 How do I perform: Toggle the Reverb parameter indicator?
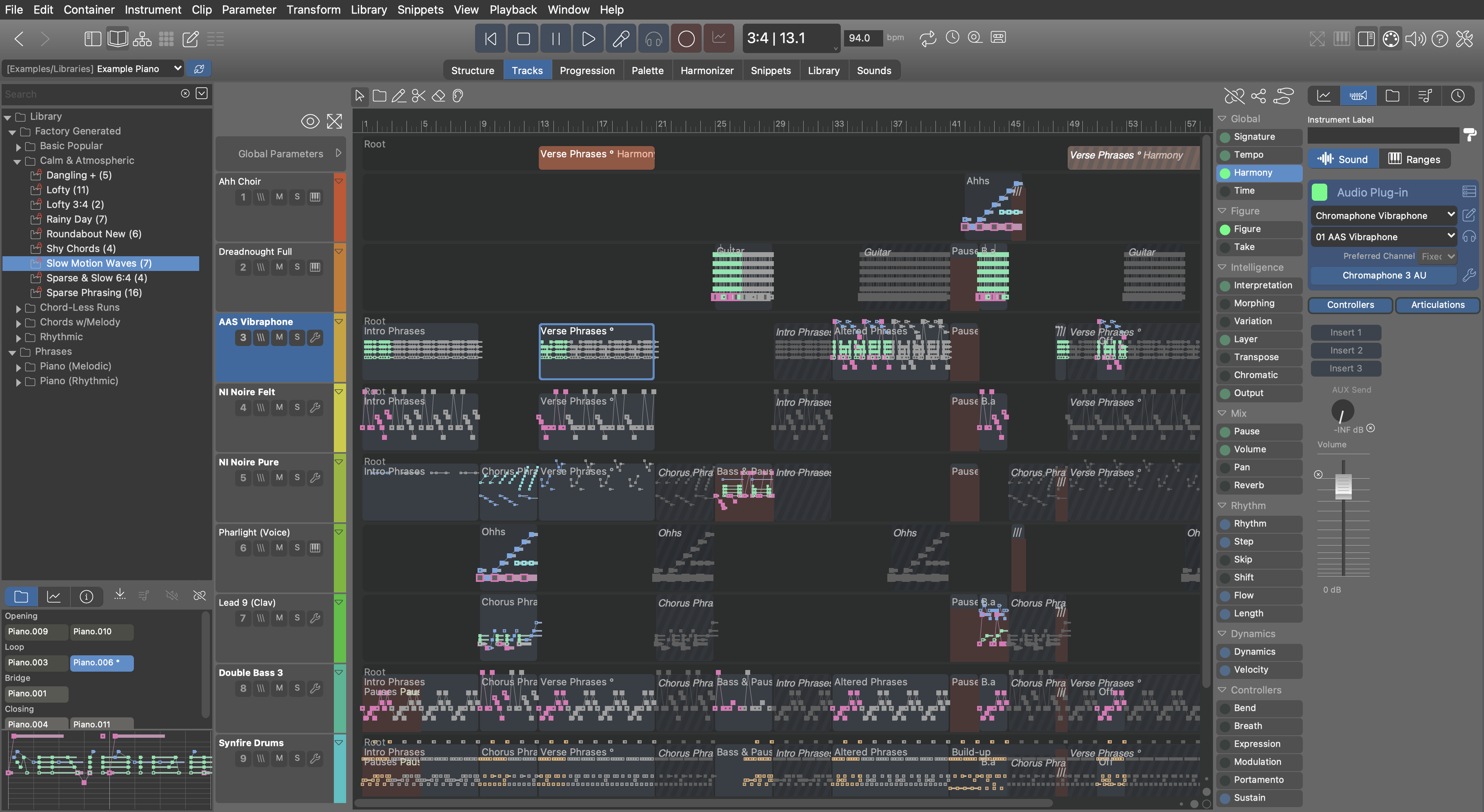point(1225,486)
